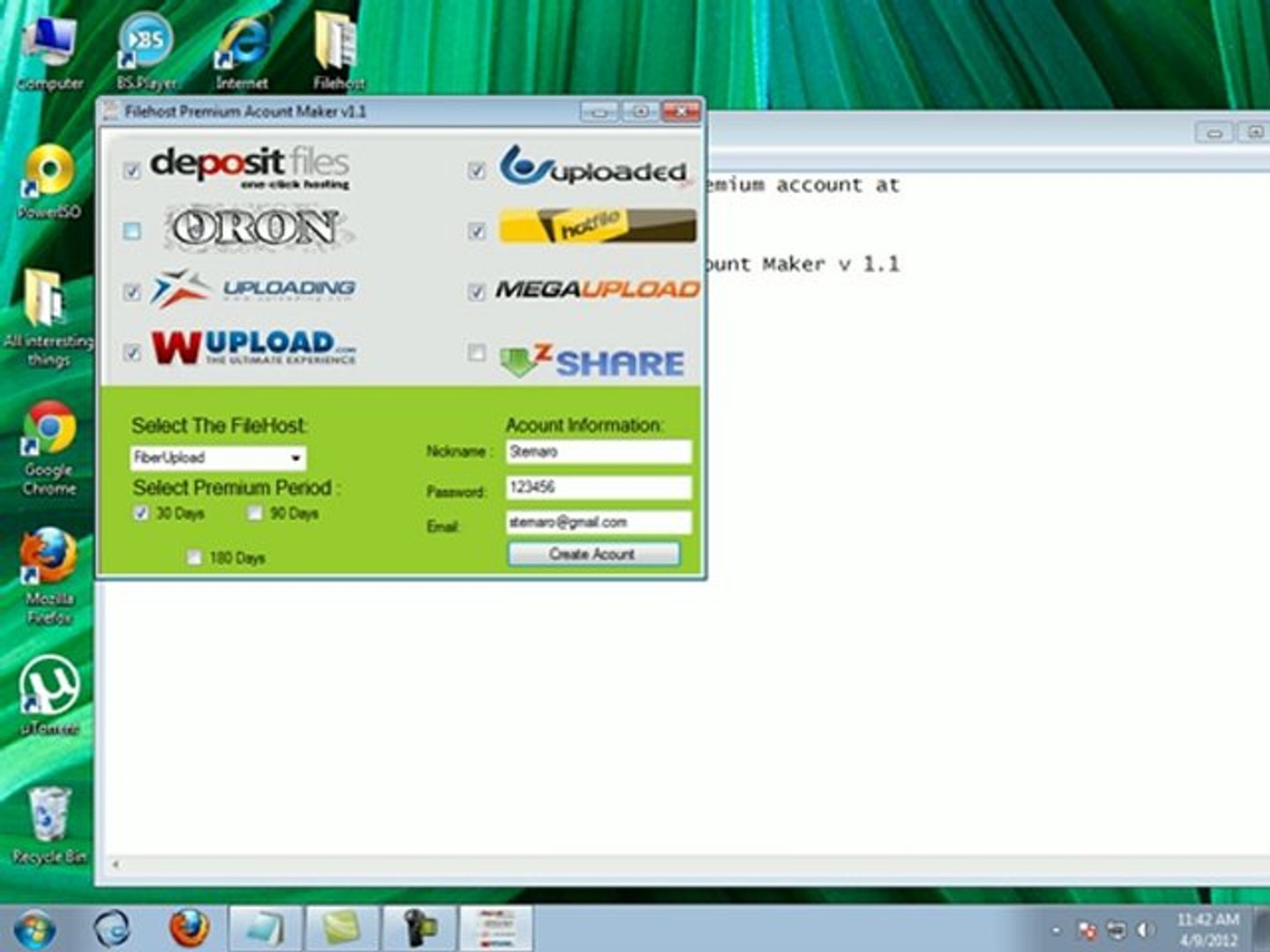Viewport: 1270px width, 952px height.
Task: Open Internet Explorer from the taskbar
Action: point(112,929)
